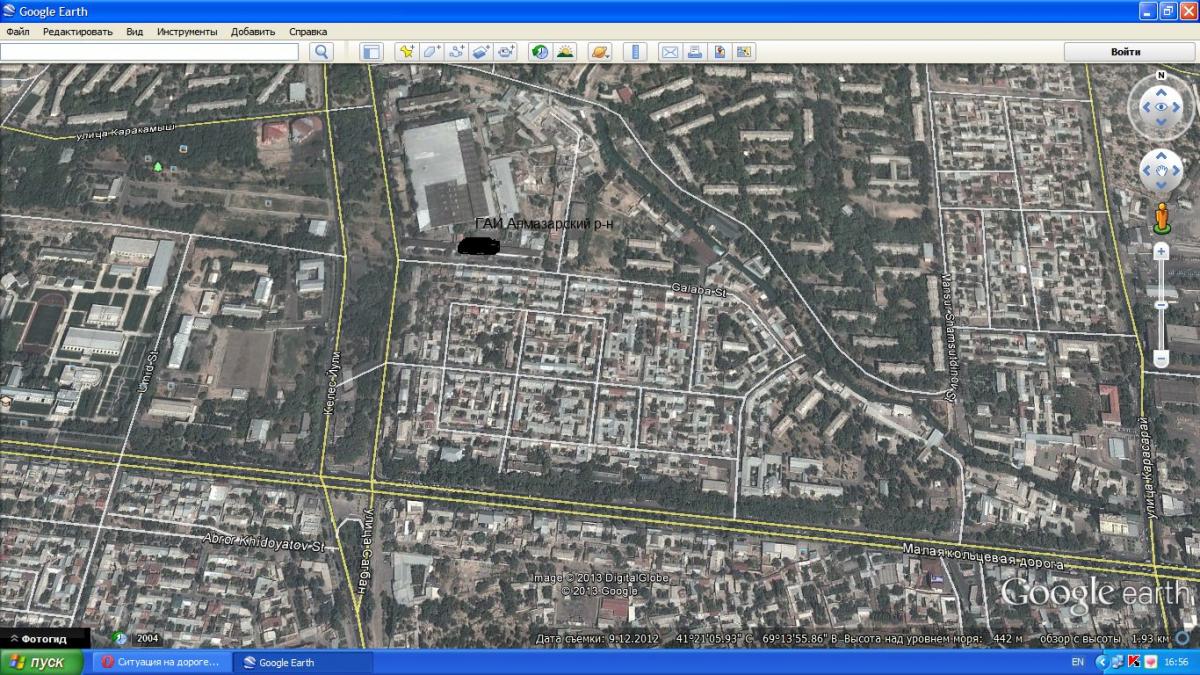Toggle the sidebar panel visibility
Viewport: 1200px width, 675px height.
pos(371,52)
